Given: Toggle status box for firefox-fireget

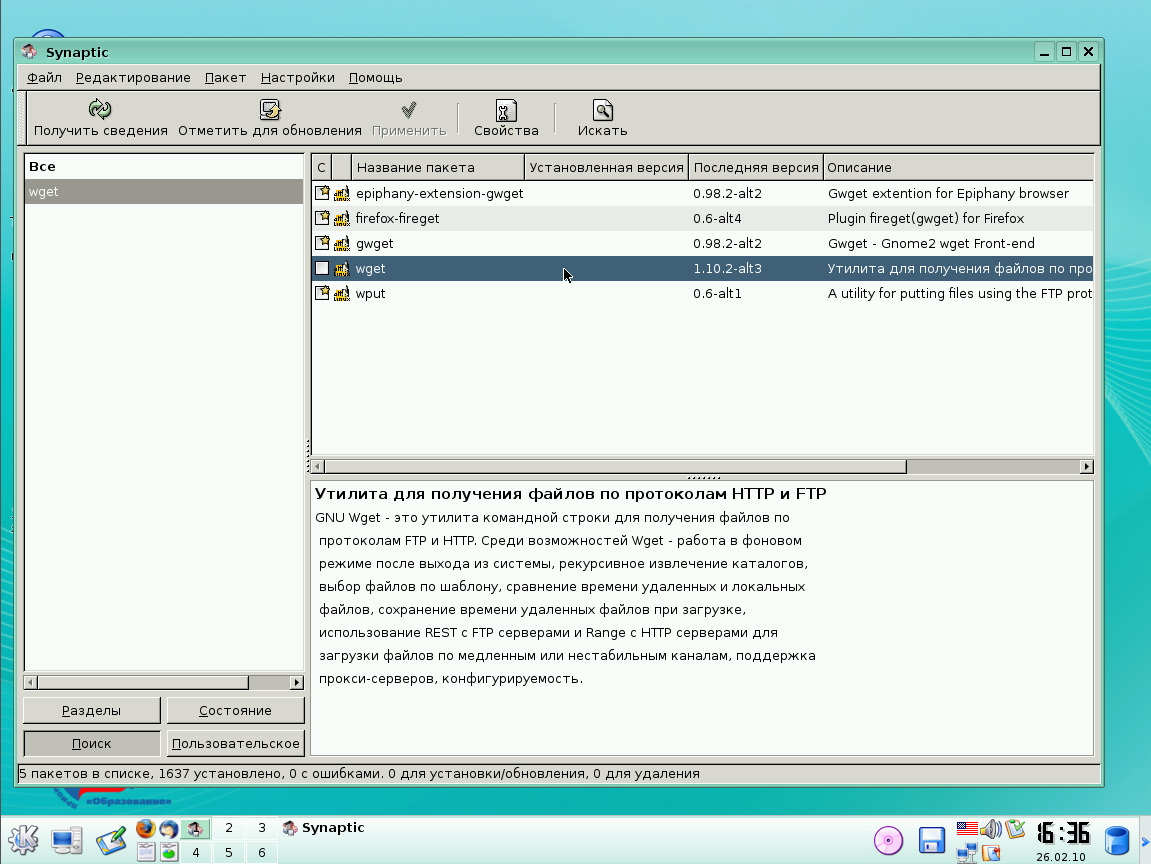Looking at the screenshot, I should pyautogui.click(x=322, y=218).
